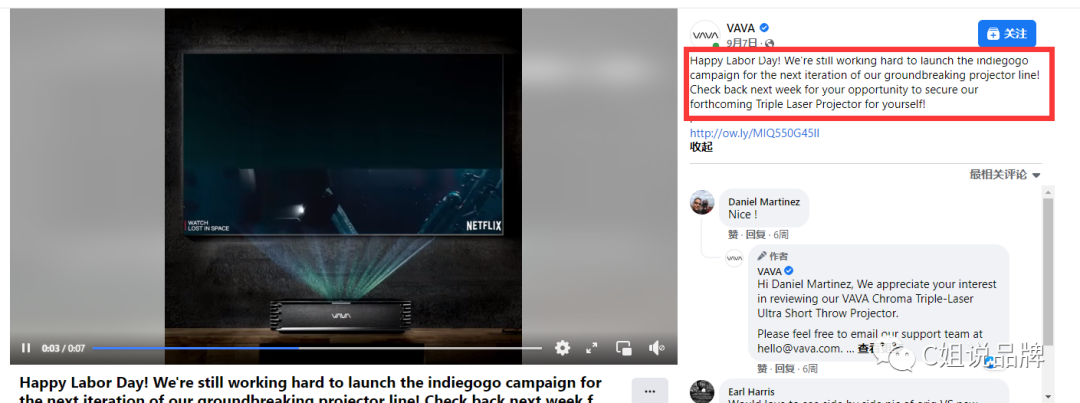Expand the video to fullscreen
This screenshot has width=1080, height=403.
click(592, 348)
